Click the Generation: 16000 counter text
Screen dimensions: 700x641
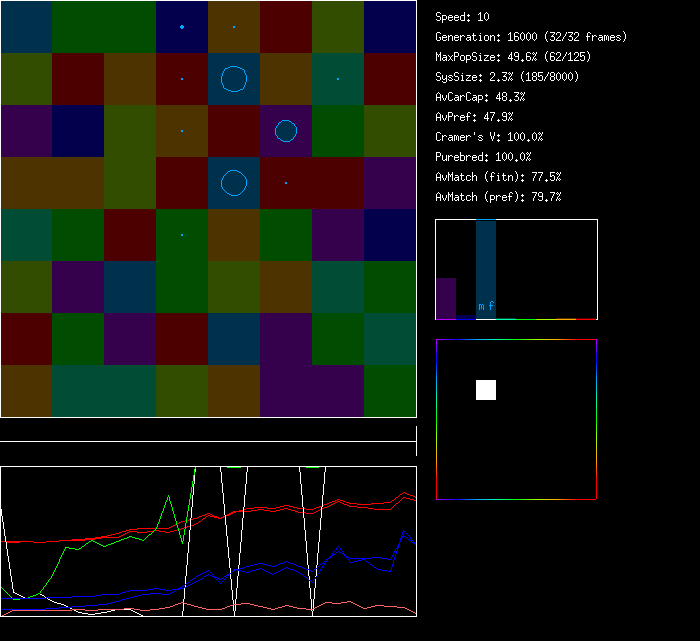pos(531,37)
